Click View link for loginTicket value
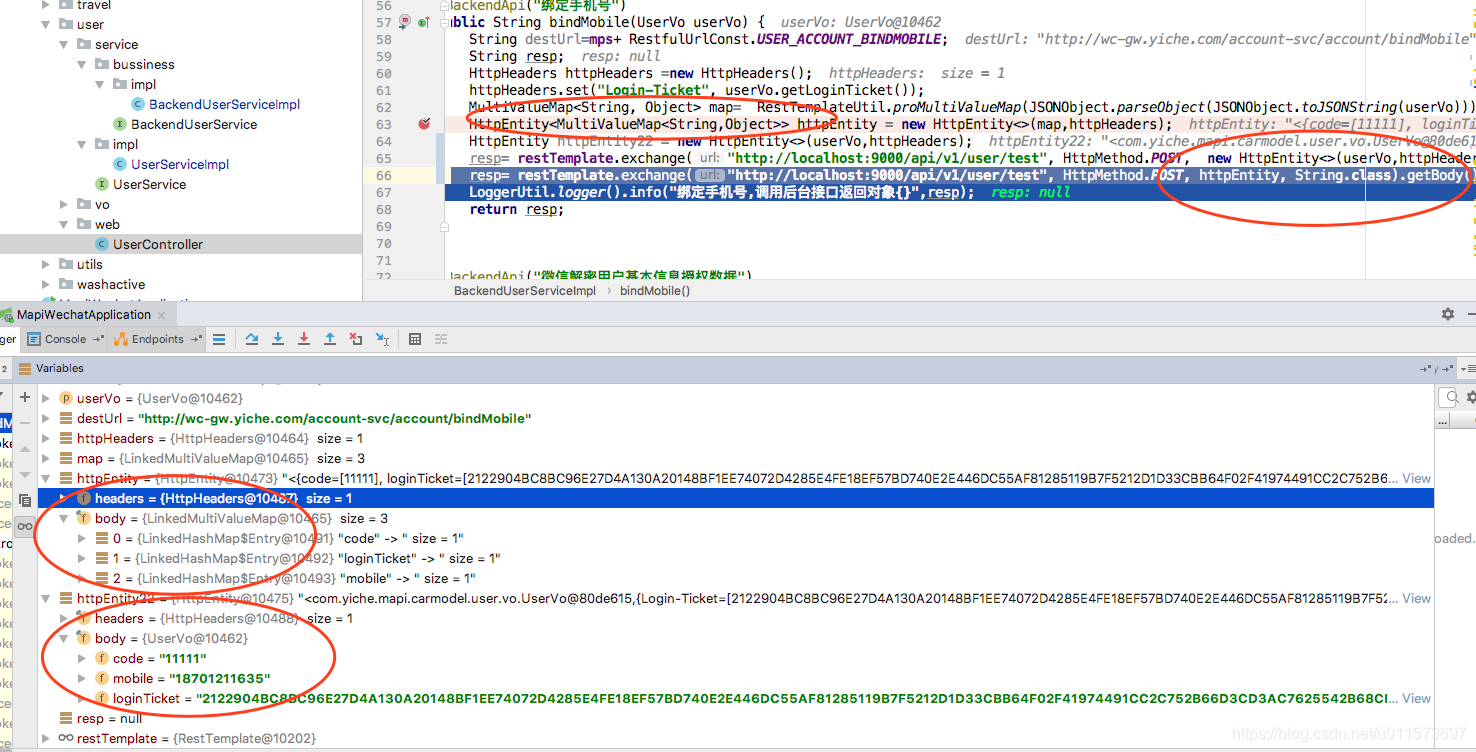Screen dimensions: 1476x752 [x=1416, y=698]
